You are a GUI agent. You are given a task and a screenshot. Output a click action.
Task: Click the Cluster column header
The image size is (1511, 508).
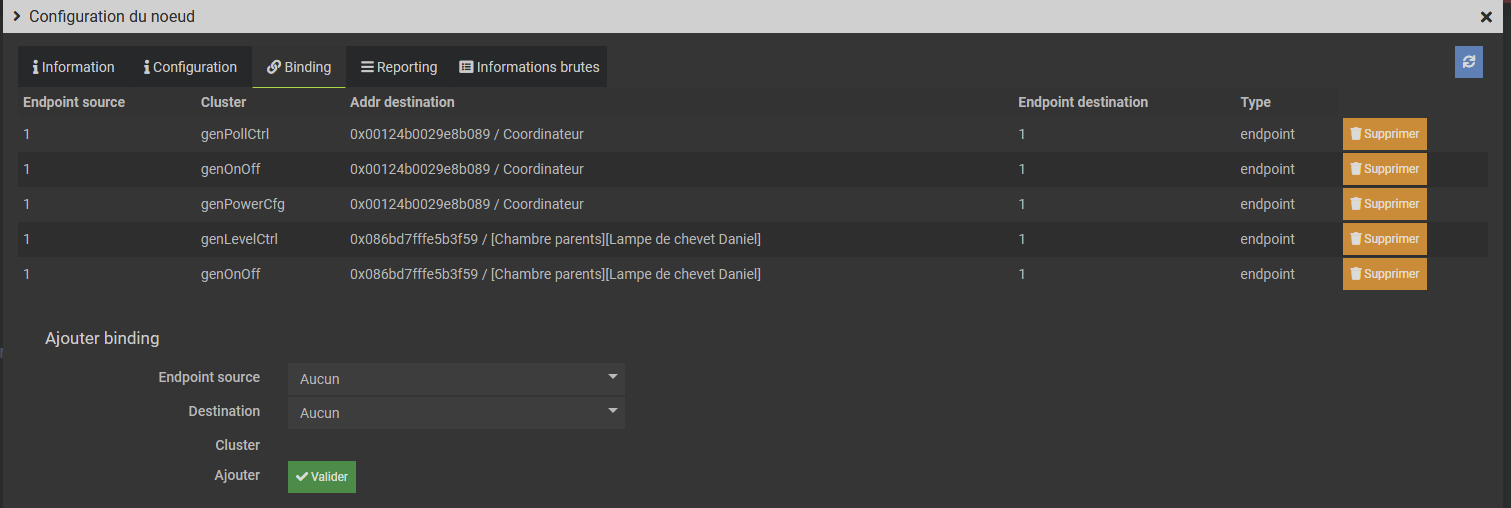(x=223, y=102)
